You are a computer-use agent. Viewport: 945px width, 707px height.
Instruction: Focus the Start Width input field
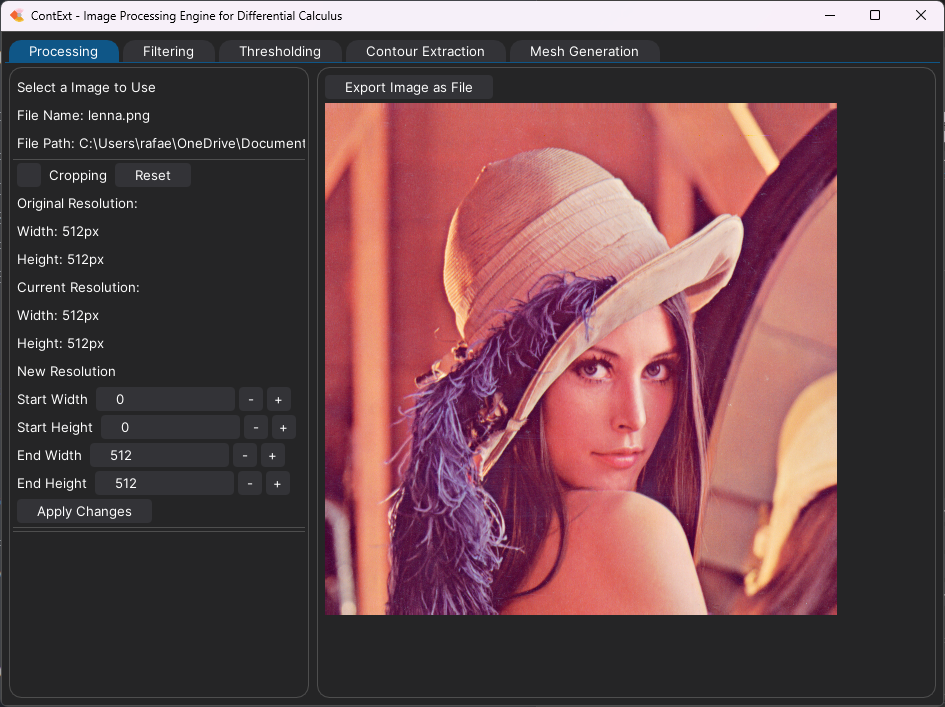click(165, 400)
